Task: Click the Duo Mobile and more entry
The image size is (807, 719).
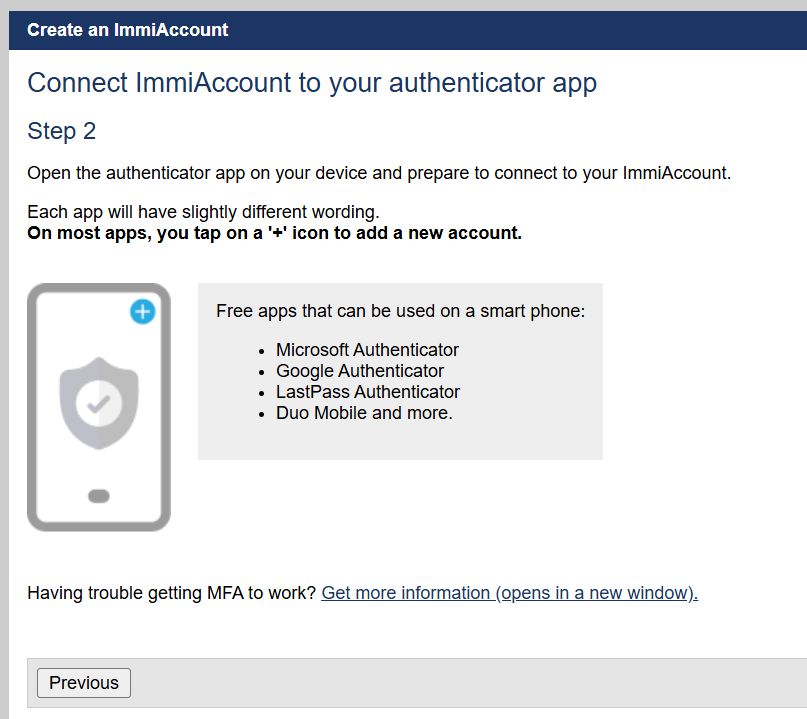Action: [364, 412]
